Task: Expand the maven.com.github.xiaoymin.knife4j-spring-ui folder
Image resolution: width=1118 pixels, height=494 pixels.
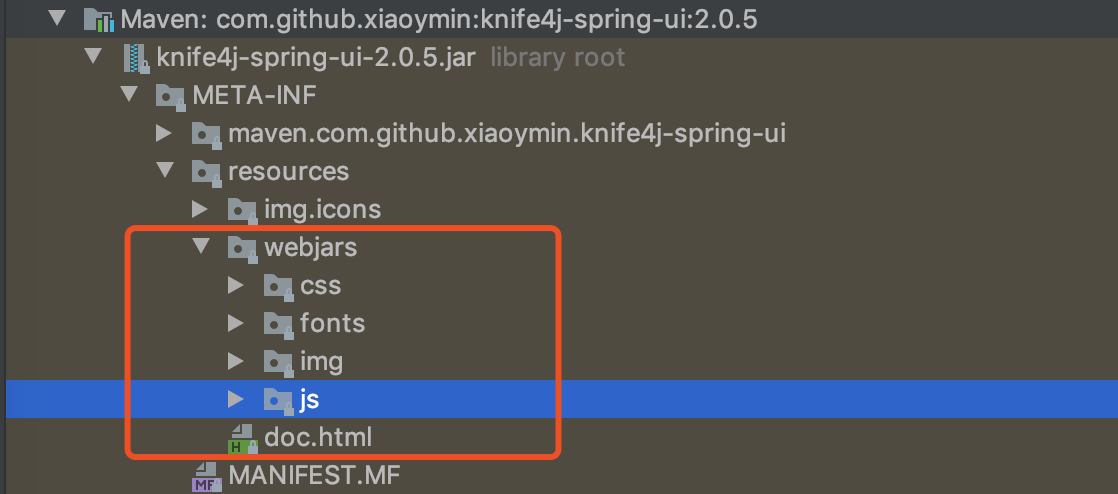Action: 164,134
